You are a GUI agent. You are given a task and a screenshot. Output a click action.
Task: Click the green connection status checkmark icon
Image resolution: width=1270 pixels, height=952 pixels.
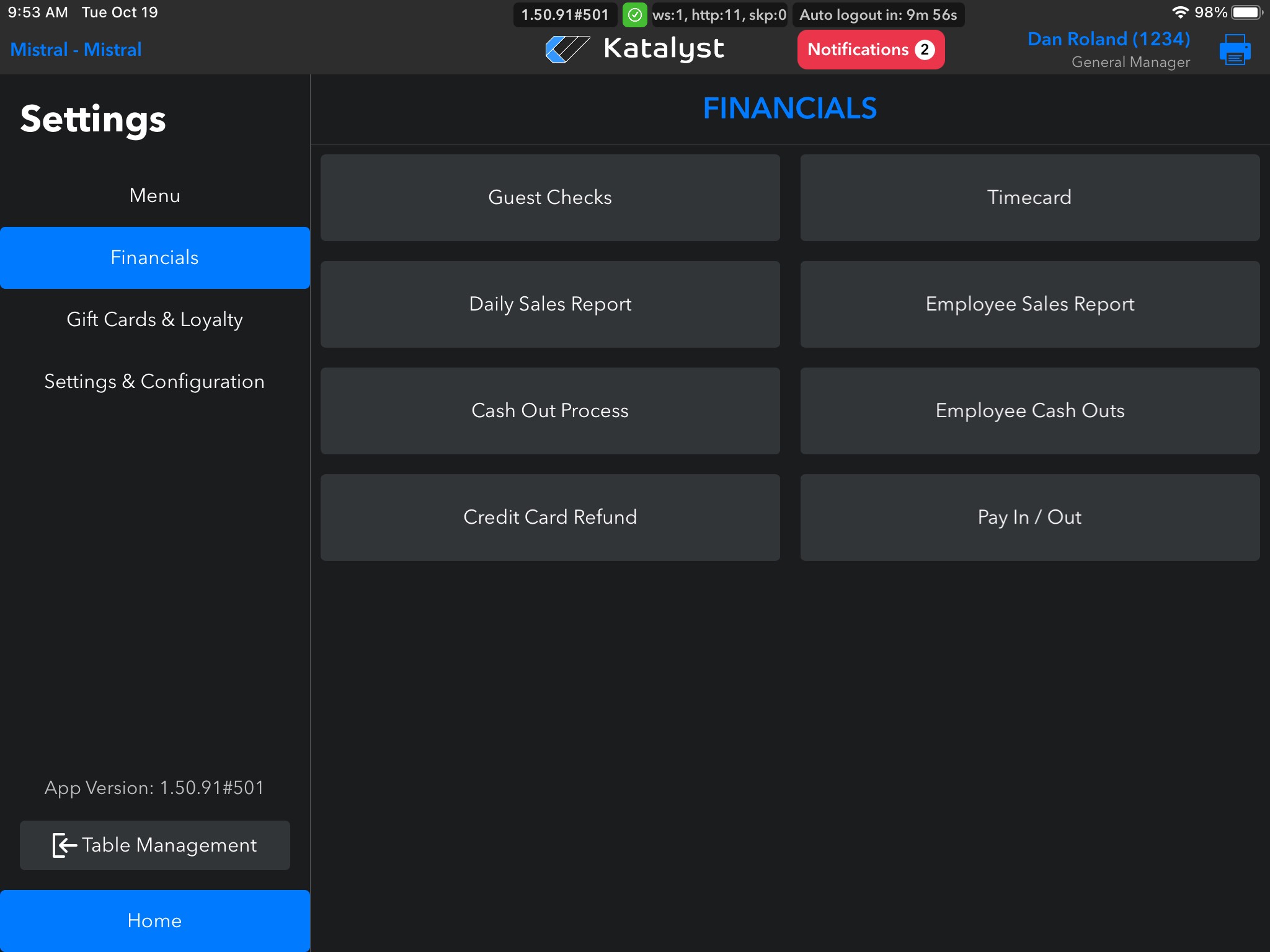tap(634, 15)
